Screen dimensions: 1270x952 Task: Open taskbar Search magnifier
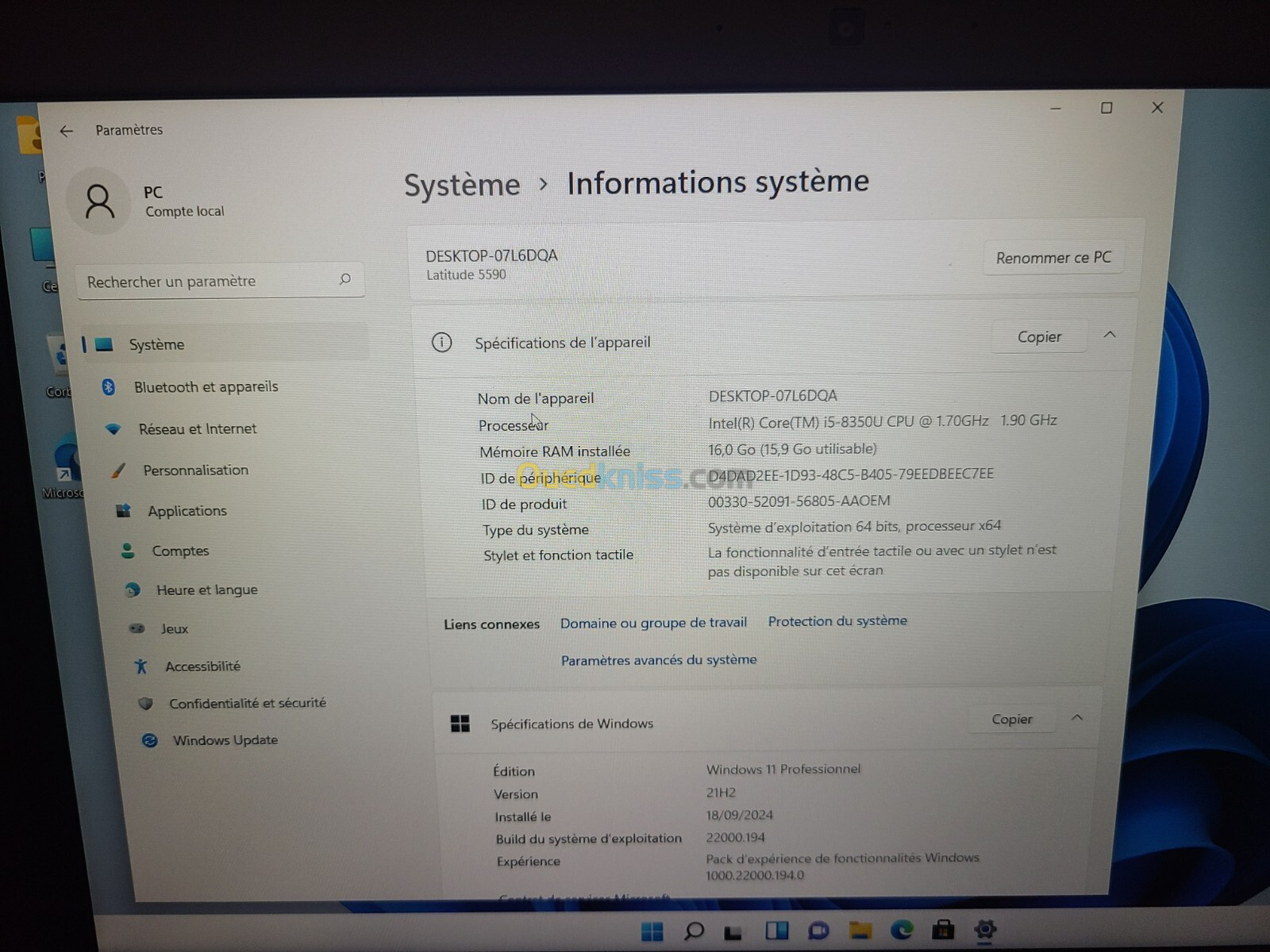pyautogui.click(x=694, y=931)
